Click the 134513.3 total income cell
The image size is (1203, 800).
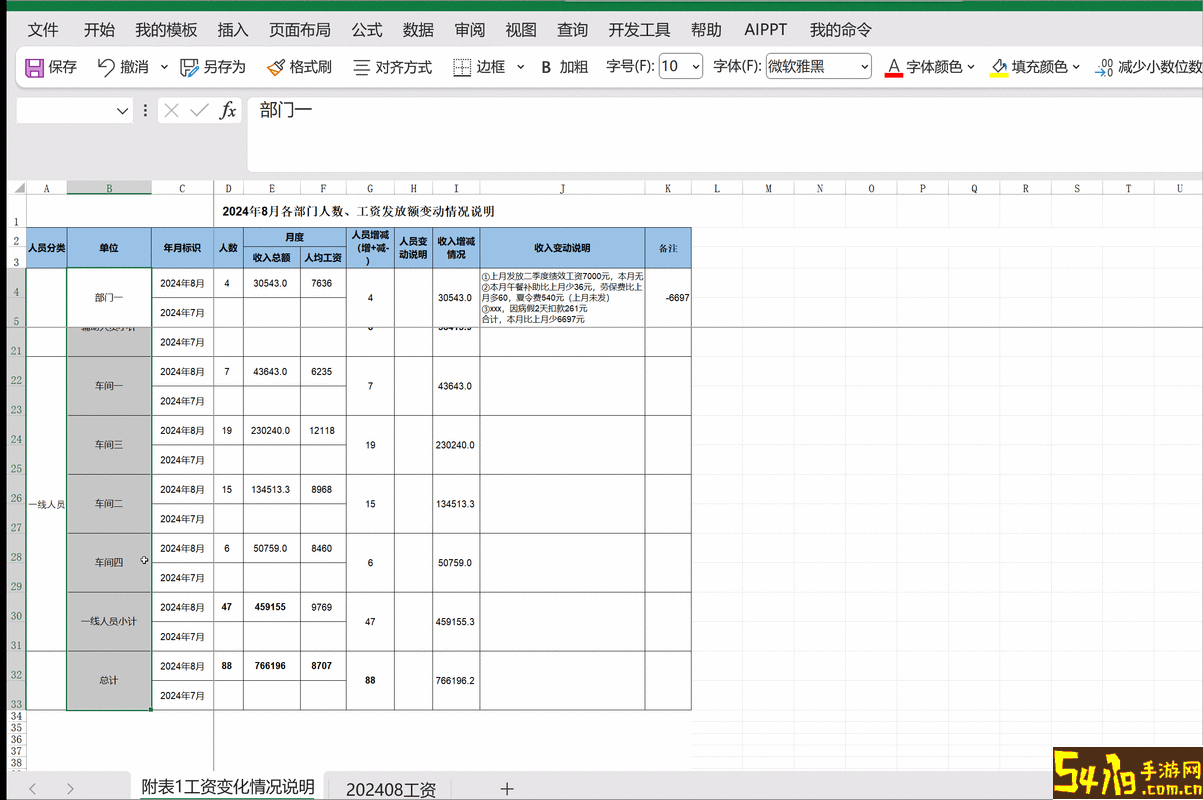coord(271,490)
